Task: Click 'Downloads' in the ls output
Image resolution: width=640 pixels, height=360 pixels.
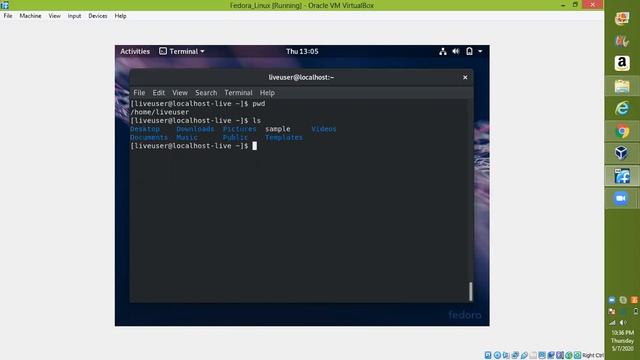Action: point(195,129)
